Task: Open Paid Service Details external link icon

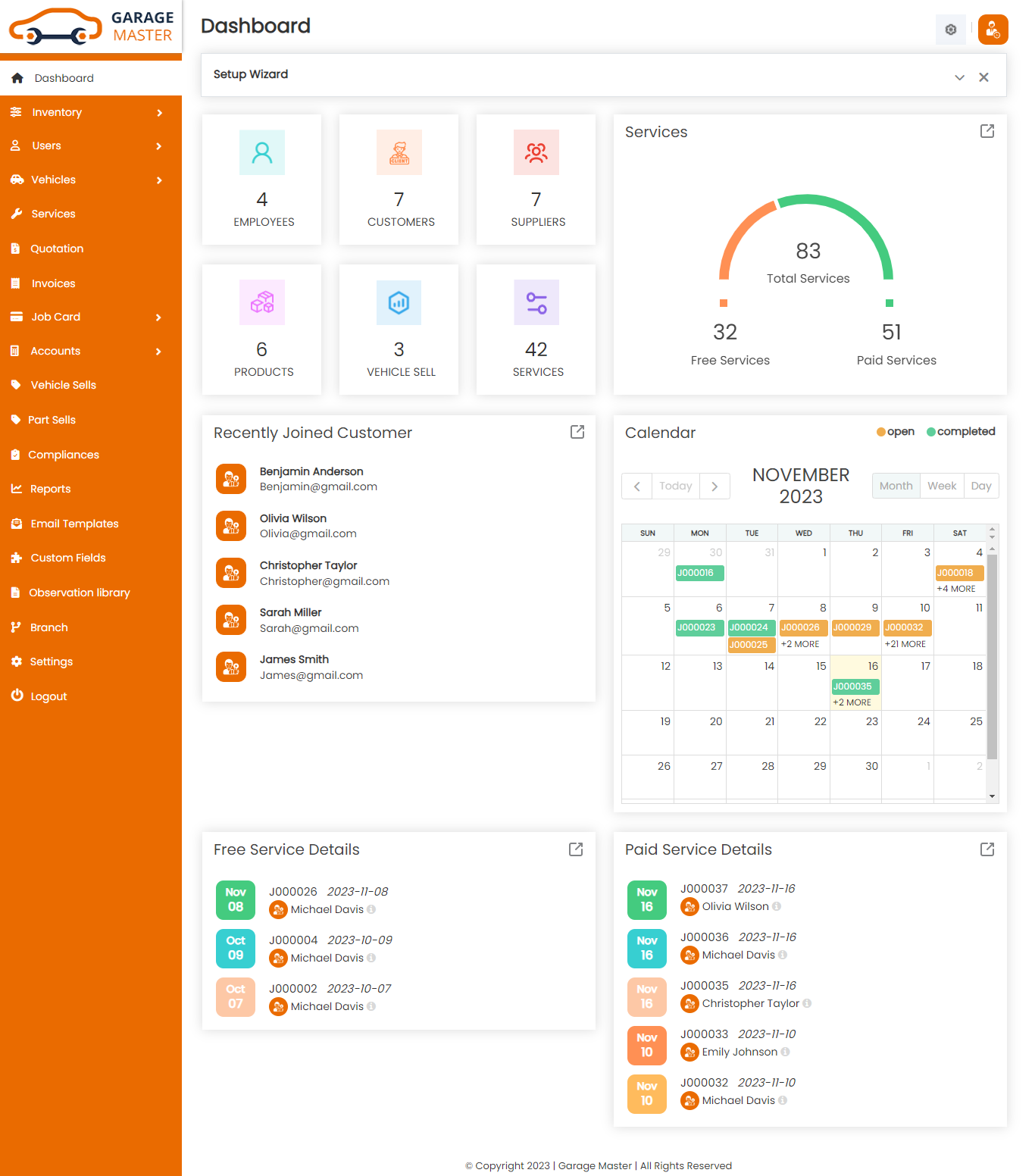Action: pos(987,849)
